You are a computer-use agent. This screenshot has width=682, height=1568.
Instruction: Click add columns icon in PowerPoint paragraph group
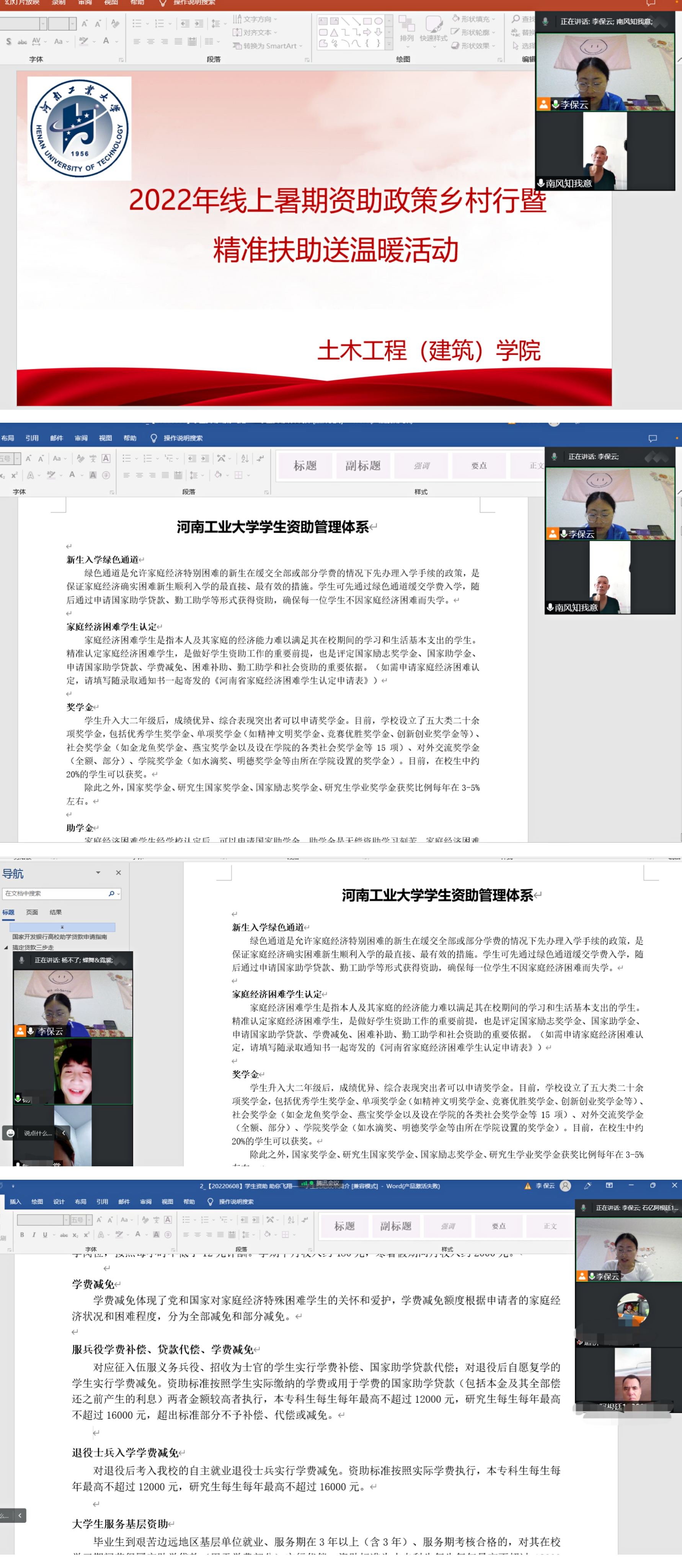pos(210,41)
